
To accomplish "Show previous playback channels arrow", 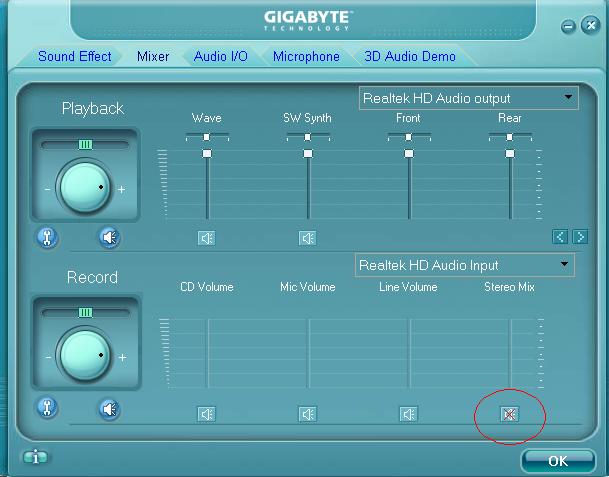I will point(560,237).
